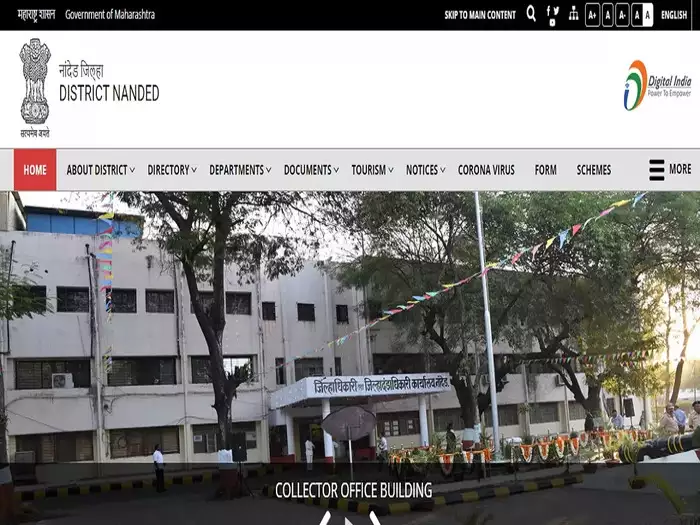This screenshot has height=525, width=700.
Task: Decrease font size with A- button
Action: click(622, 15)
